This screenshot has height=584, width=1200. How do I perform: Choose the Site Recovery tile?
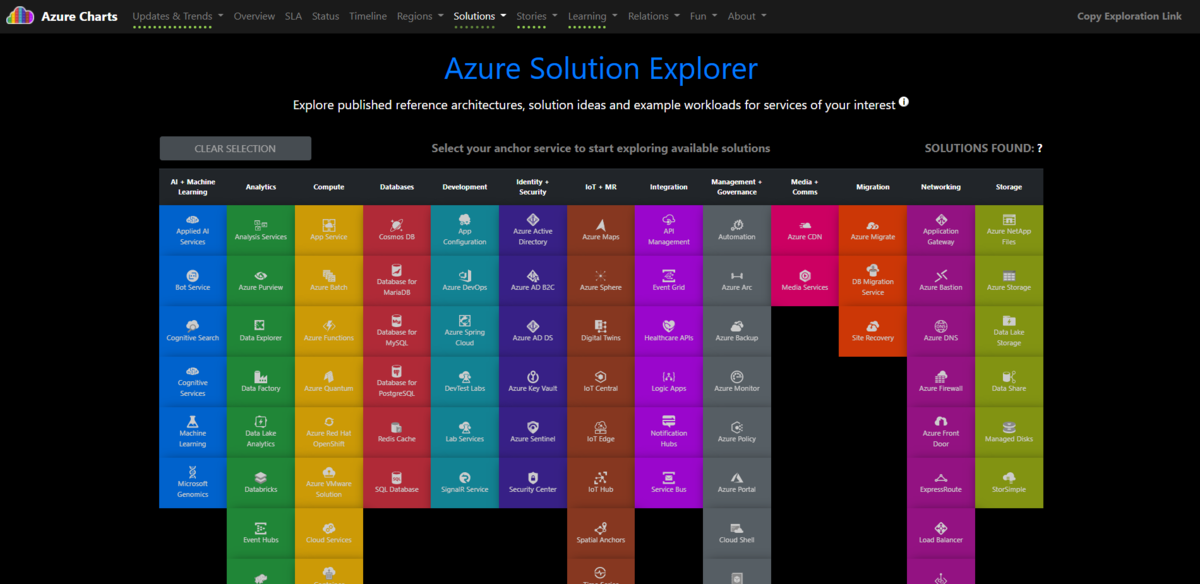[873, 331]
